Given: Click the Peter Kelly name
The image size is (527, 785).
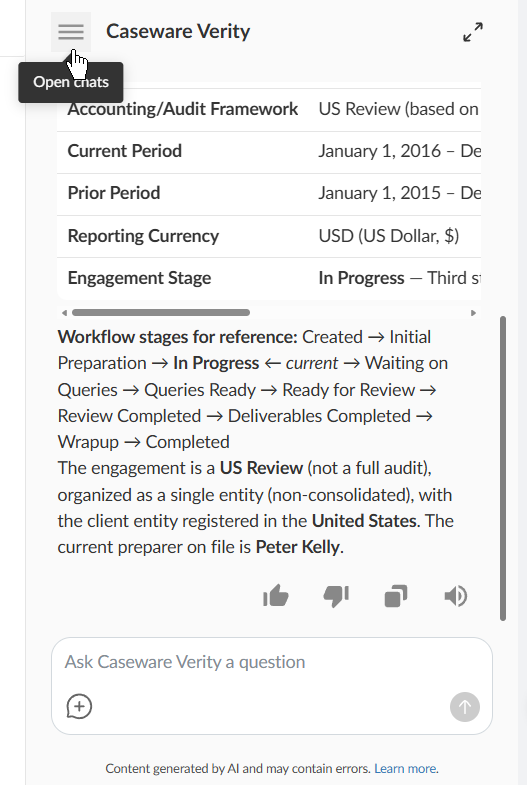Looking at the screenshot, I should [298, 547].
